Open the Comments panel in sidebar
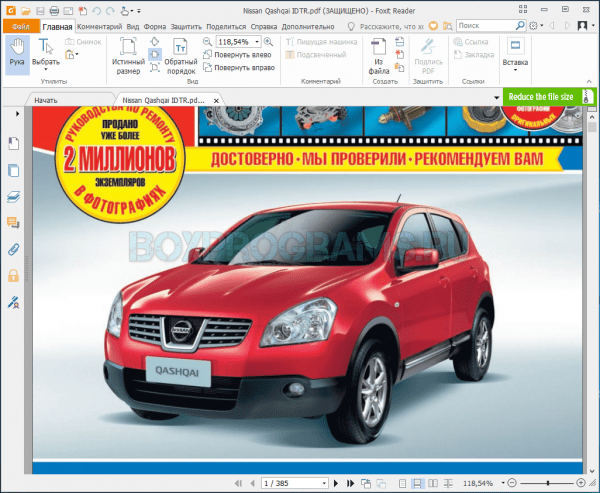This screenshot has height=493, width=600. [13, 223]
